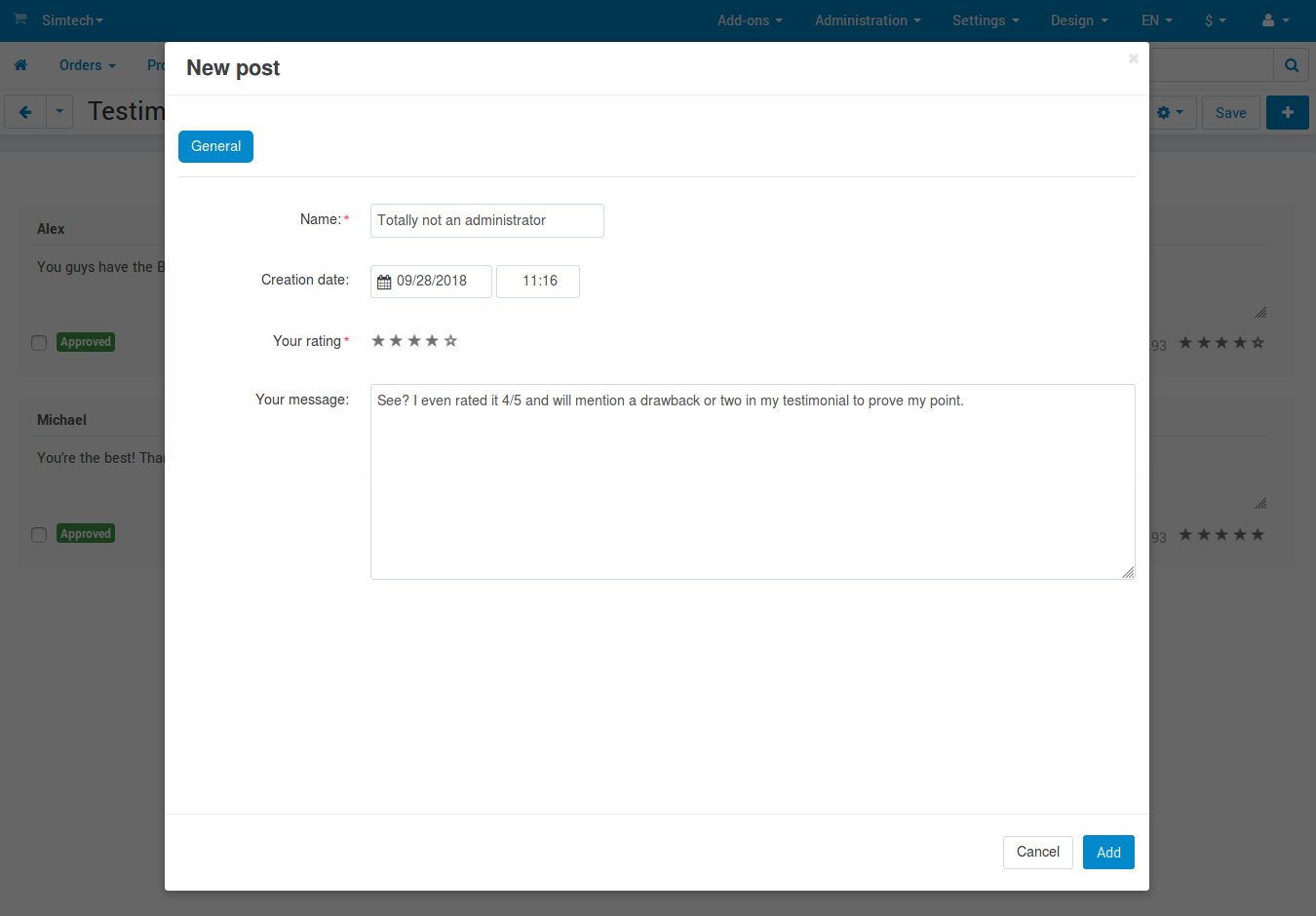
Task: Expand the dropdown next to back arrow
Action: (59, 112)
